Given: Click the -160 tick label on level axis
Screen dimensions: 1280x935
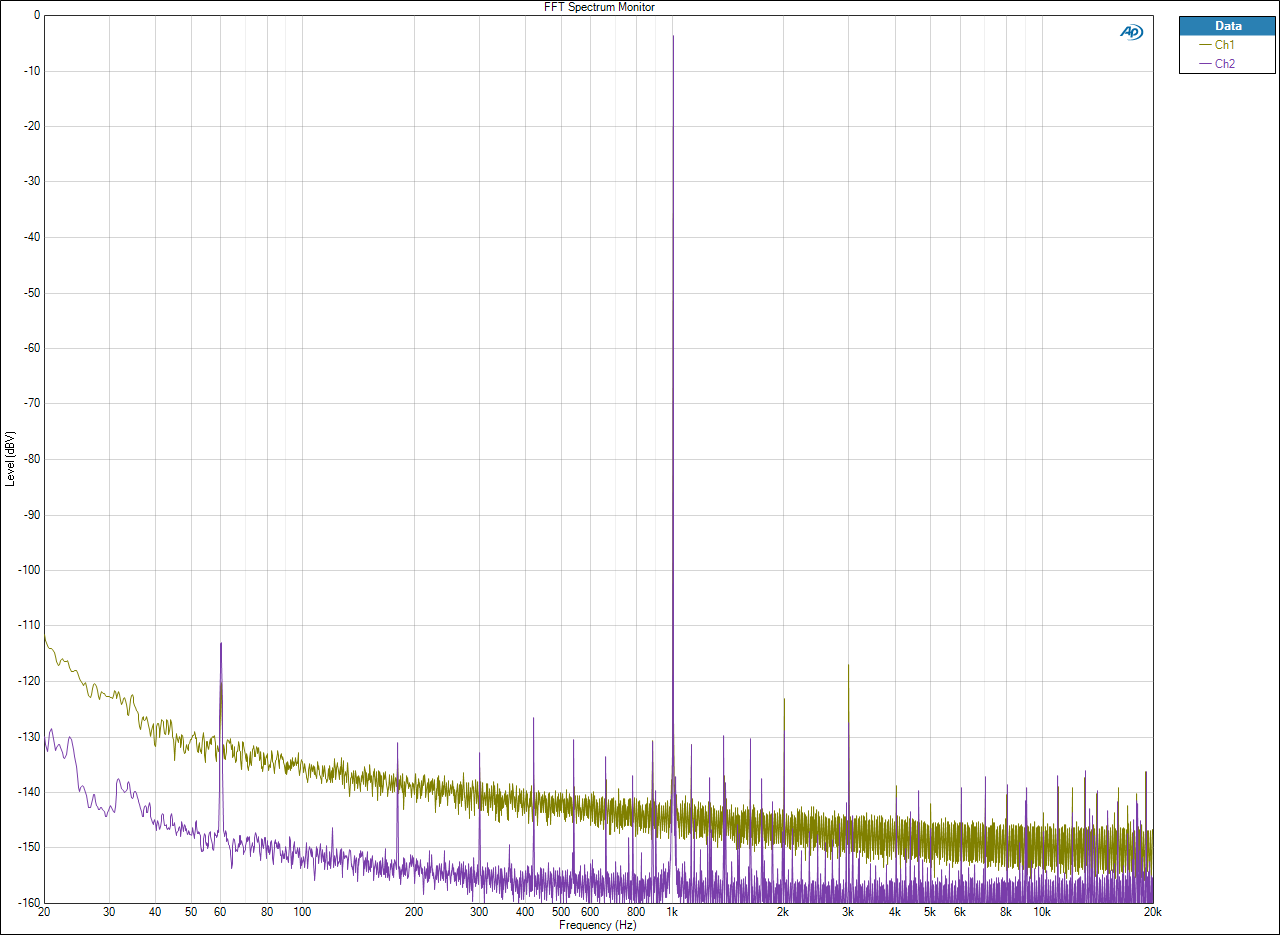Looking at the screenshot, I should 29,902.
